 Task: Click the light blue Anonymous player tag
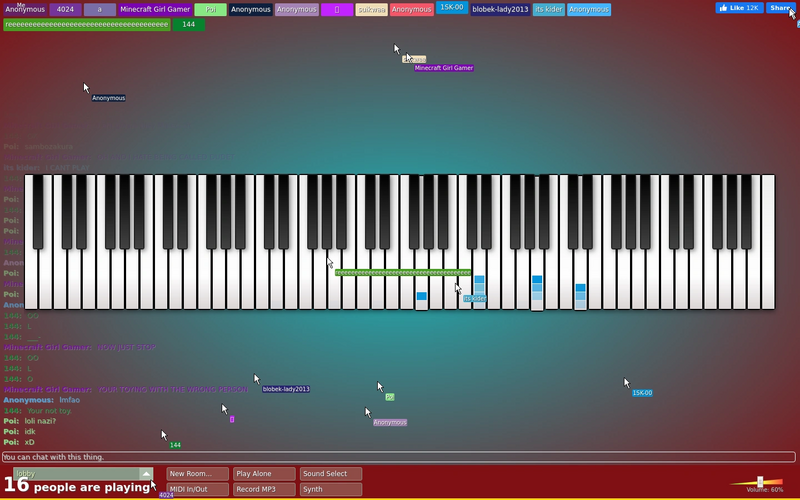(589, 9)
